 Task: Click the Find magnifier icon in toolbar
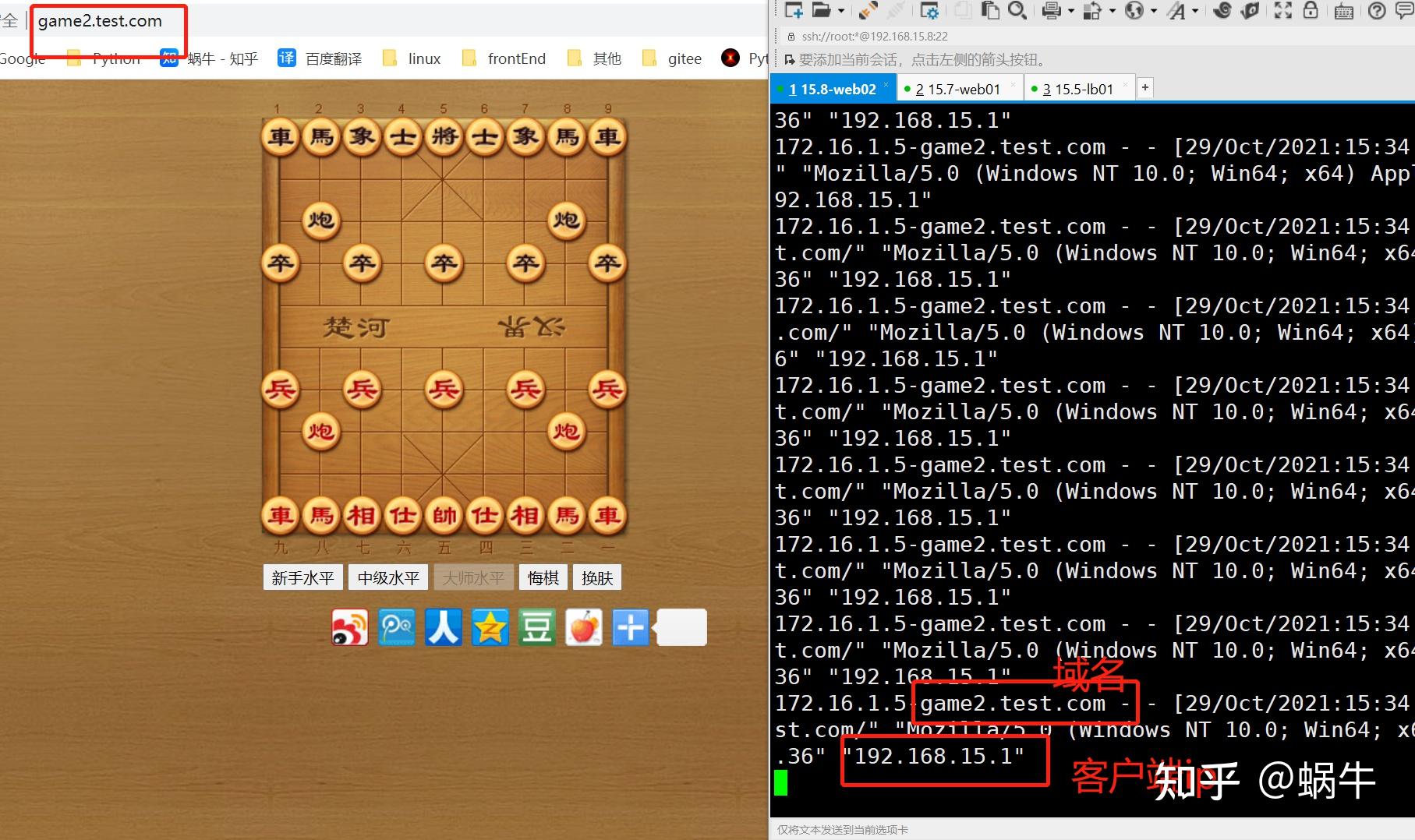click(x=1017, y=10)
